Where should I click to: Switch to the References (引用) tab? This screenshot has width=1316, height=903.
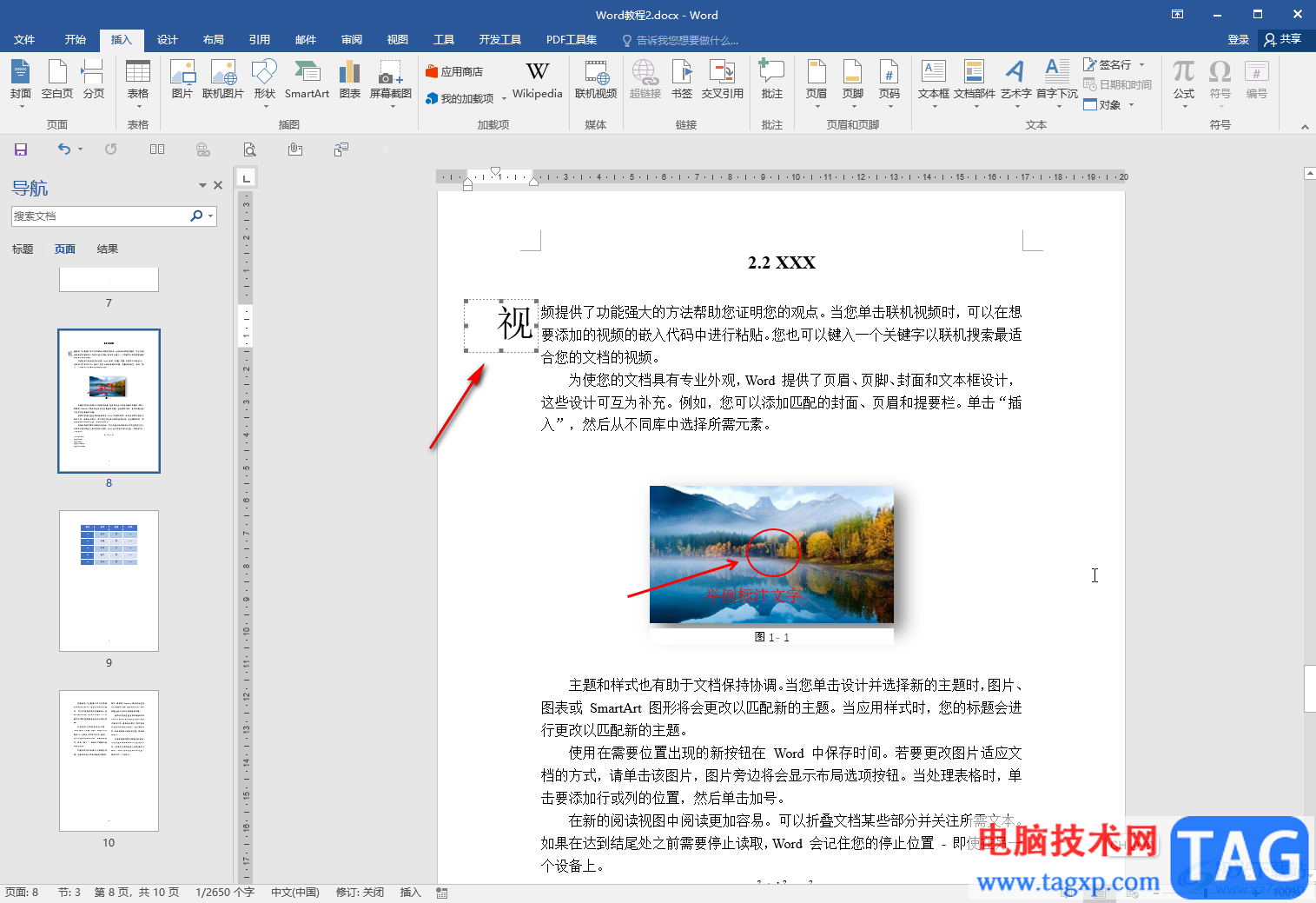260,39
